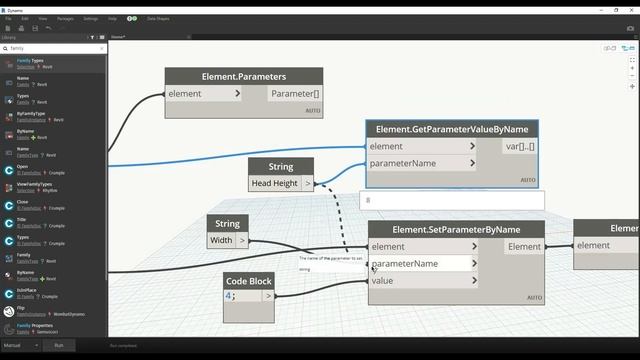Screen dimensions: 640x360
Task: Click the Save toolbar icon
Action: (35, 28)
